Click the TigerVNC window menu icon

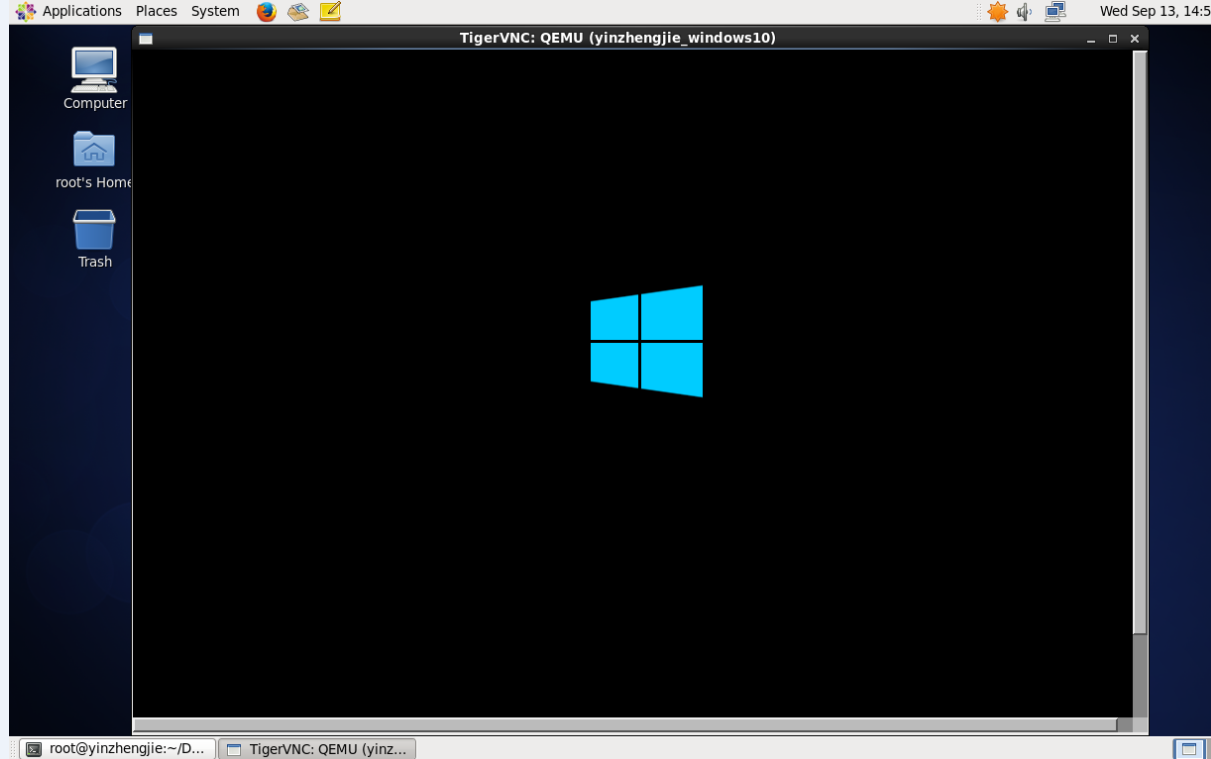[146, 38]
